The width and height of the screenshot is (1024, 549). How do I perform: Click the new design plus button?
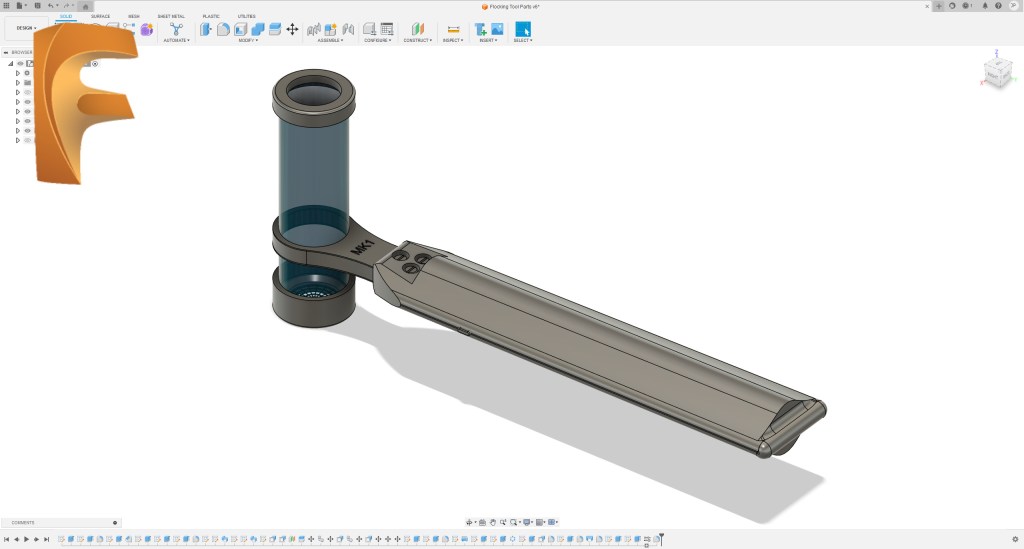938,6
